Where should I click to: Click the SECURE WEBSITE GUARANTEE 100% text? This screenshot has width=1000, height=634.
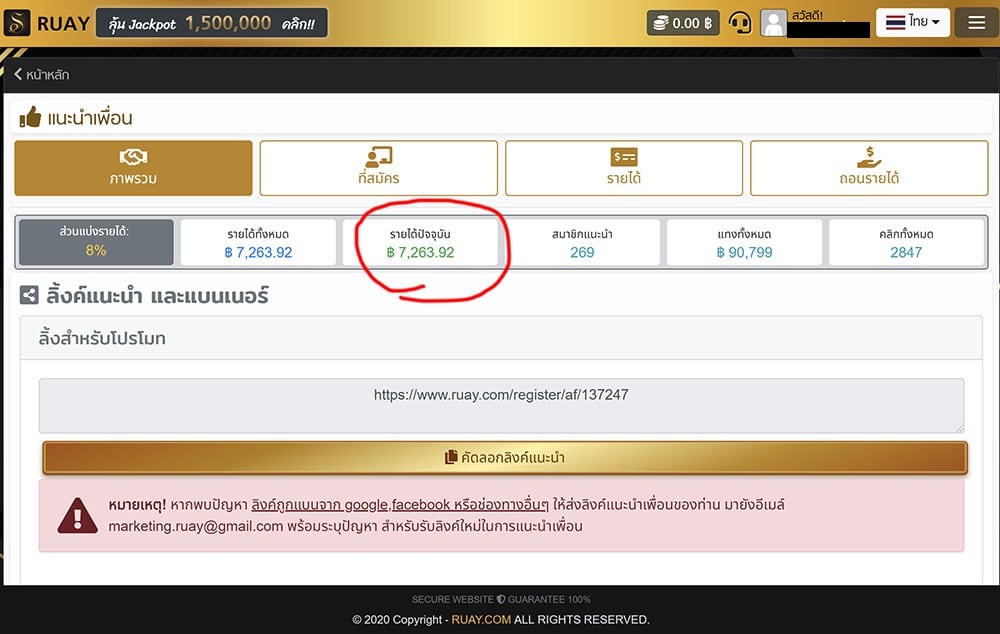[501, 600]
